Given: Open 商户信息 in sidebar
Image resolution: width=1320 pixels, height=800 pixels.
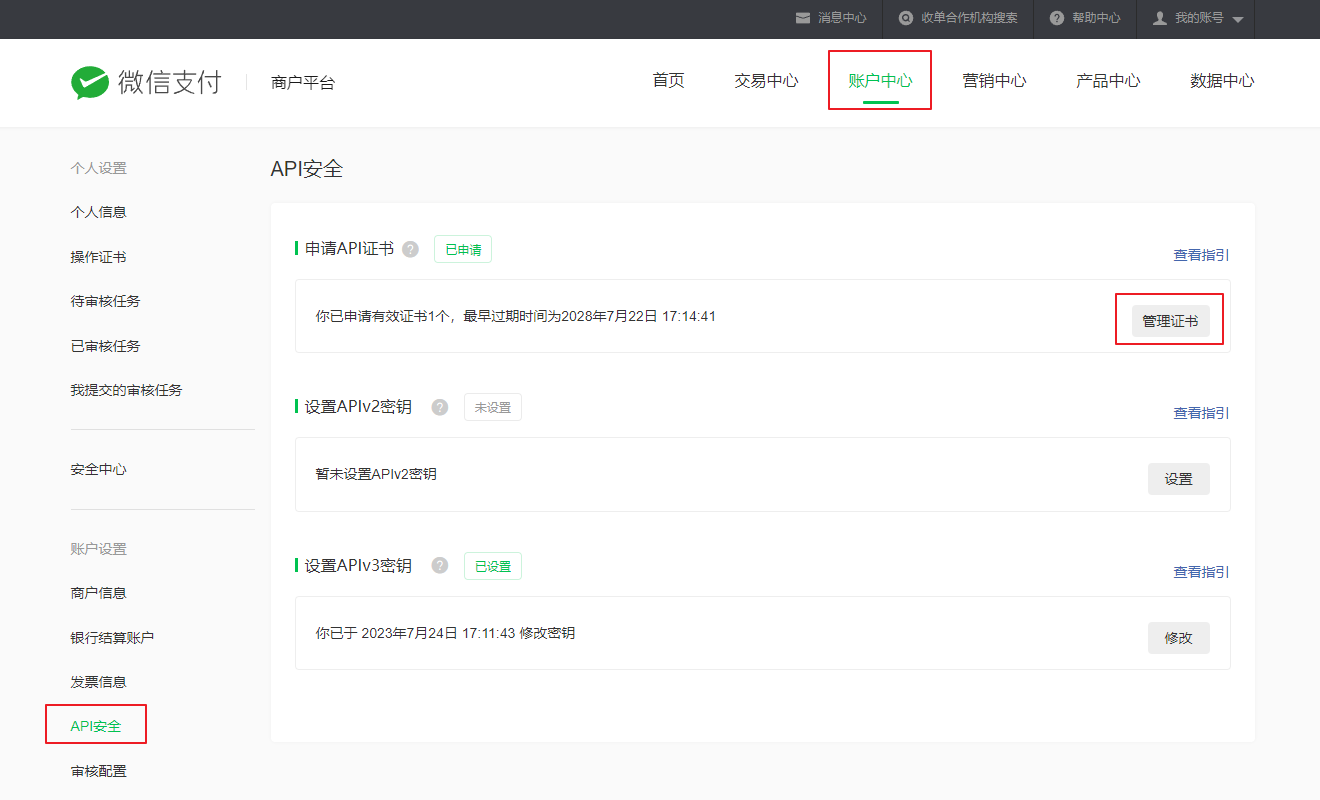Looking at the screenshot, I should [98, 593].
